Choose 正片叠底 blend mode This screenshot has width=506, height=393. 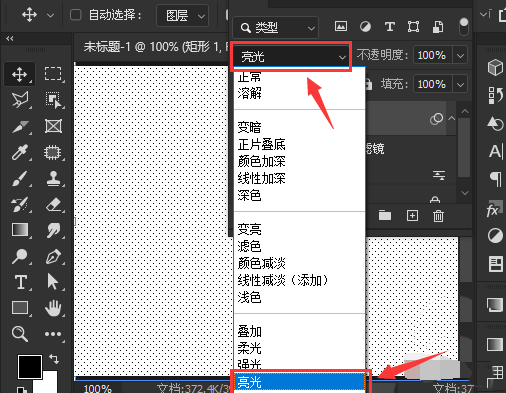[300, 145]
